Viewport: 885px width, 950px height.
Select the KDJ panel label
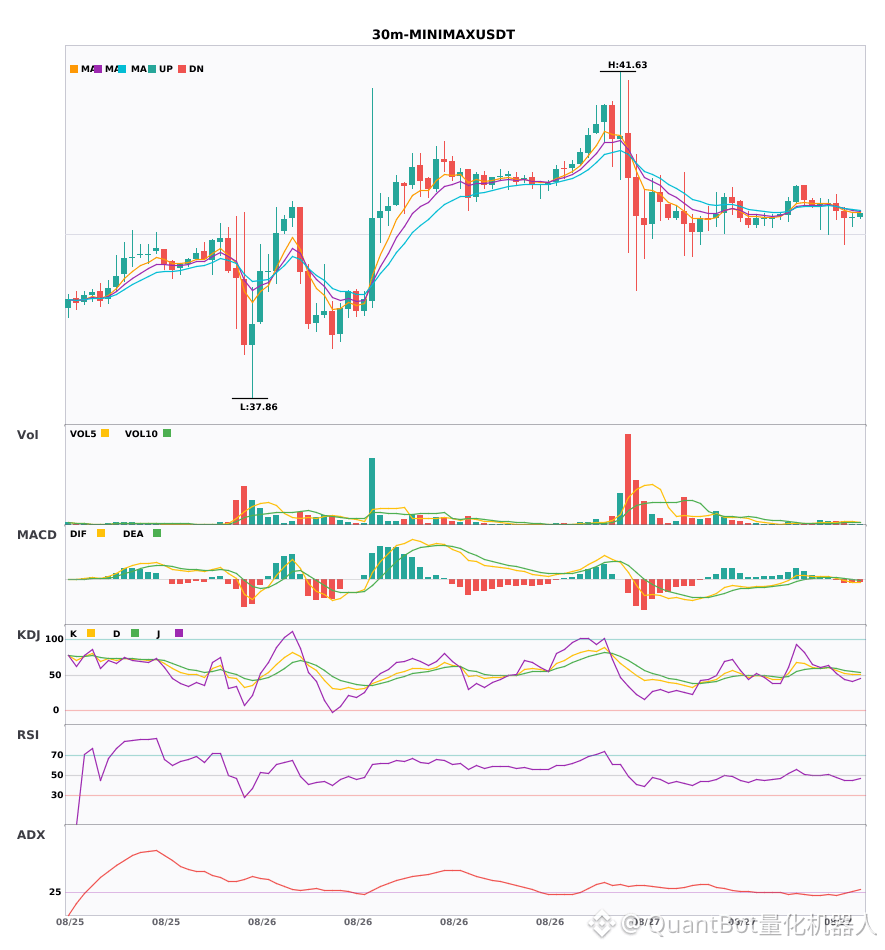coord(28,635)
